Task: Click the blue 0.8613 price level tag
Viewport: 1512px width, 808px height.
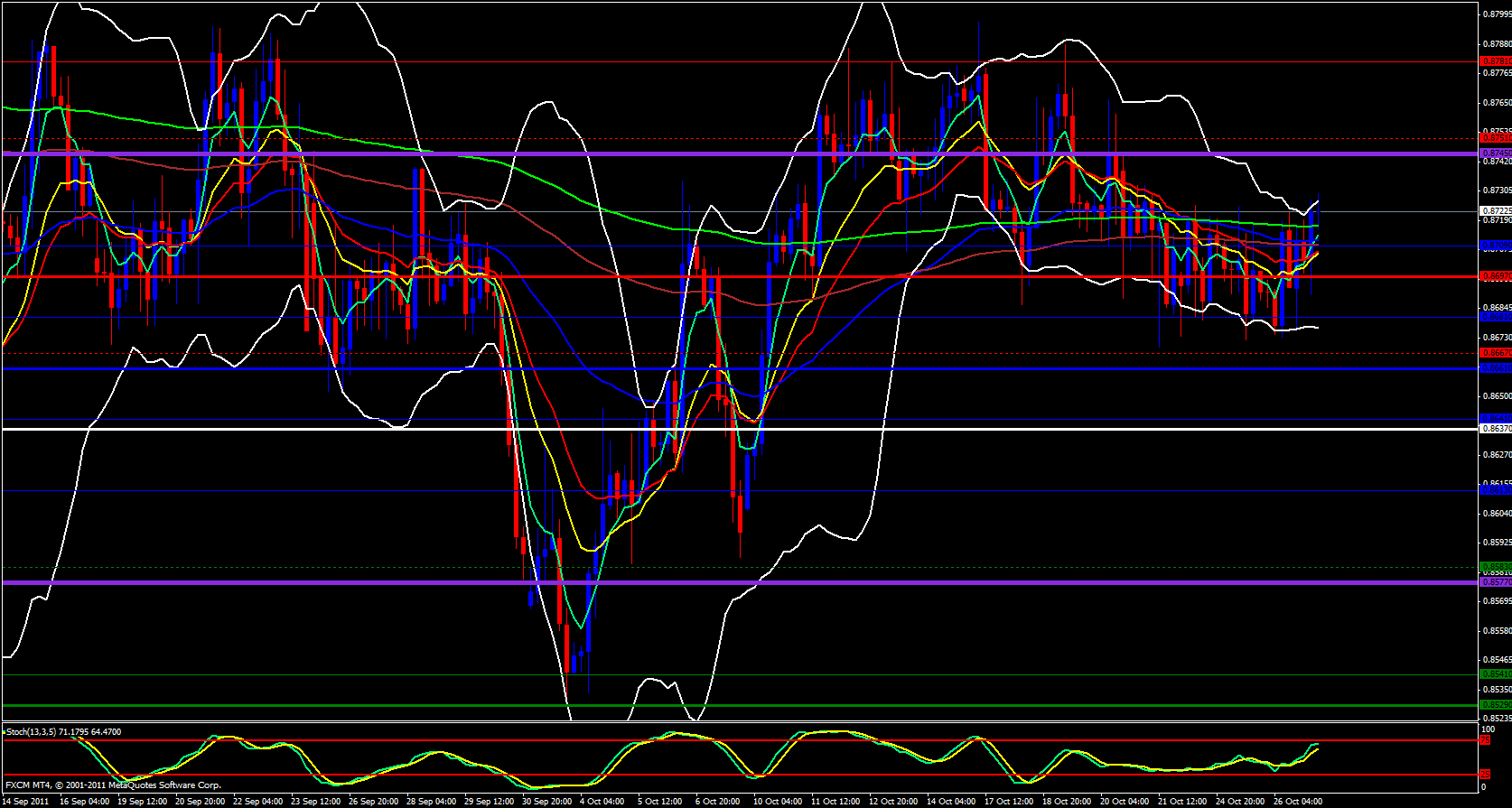Action: point(1495,489)
